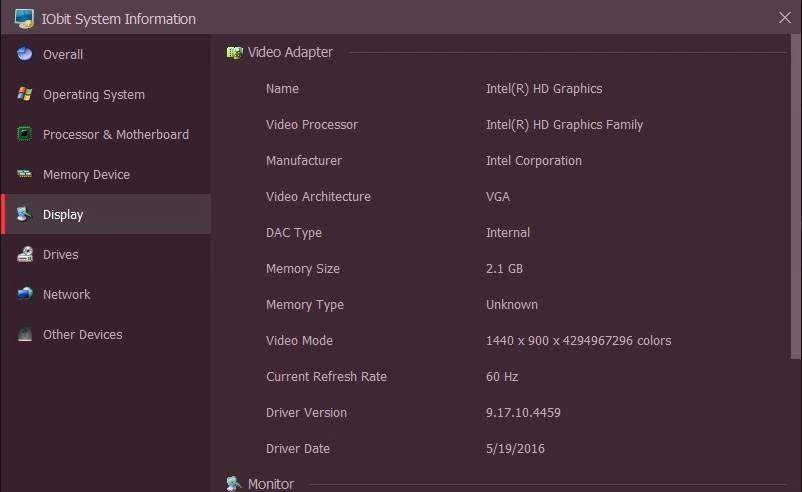The image size is (802, 492).
Task: Click the 1440 x 900 colors value
Action: click(x=578, y=341)
